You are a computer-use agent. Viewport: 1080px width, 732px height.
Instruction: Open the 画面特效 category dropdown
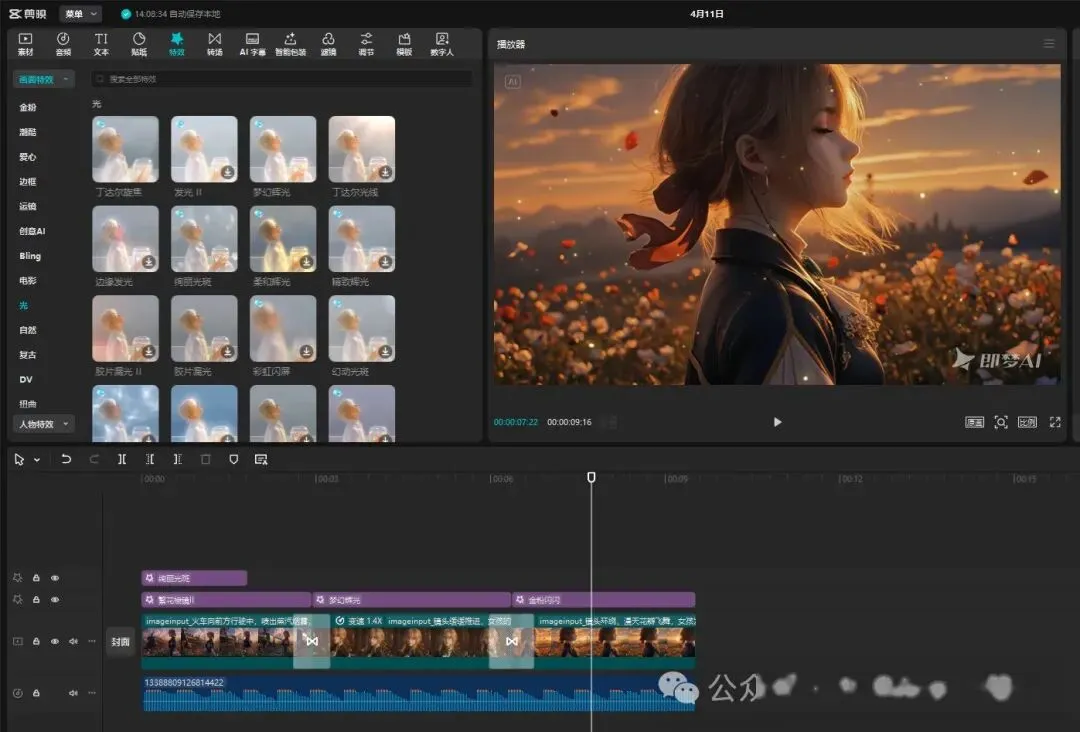pos(43,79)
